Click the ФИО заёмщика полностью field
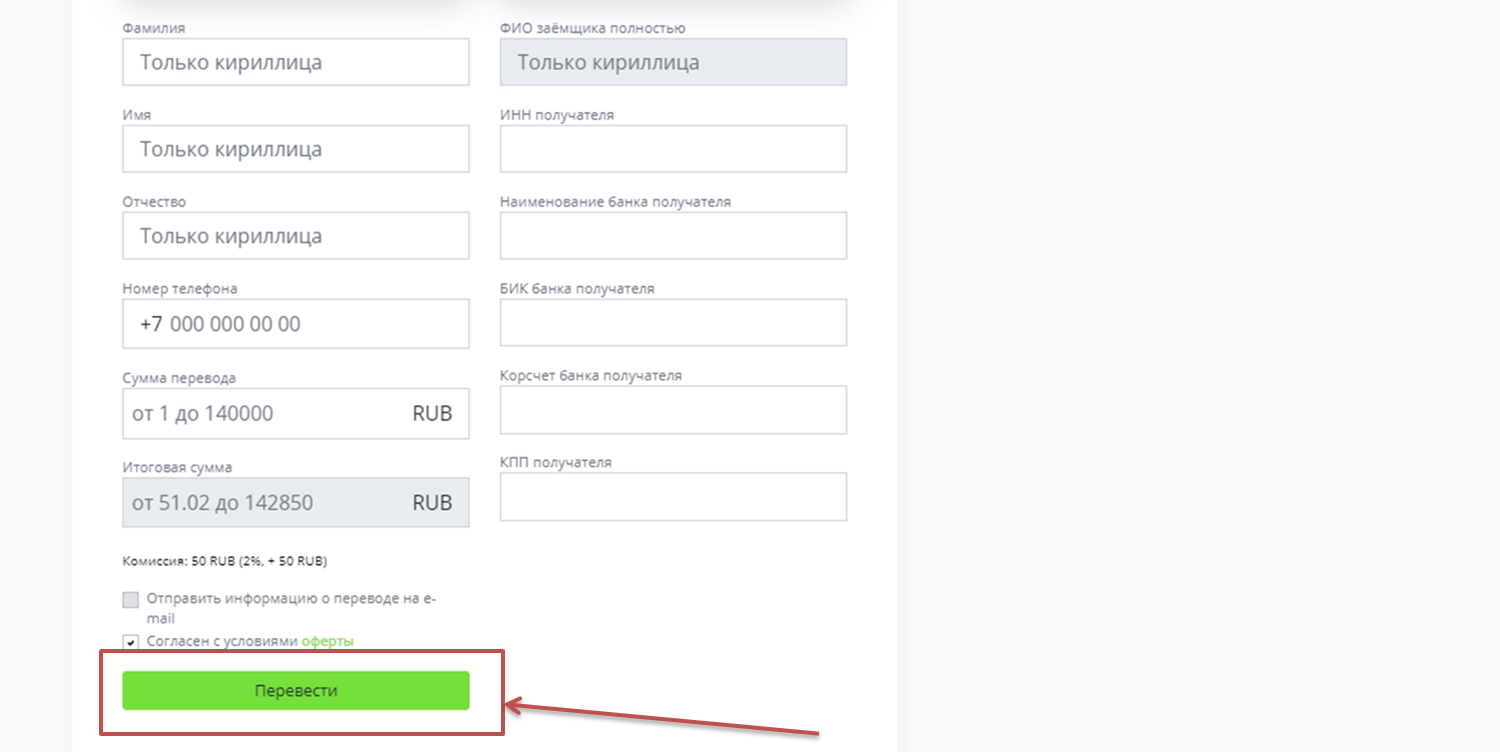This screenshot has height=752, width=1500. point(673,62)
